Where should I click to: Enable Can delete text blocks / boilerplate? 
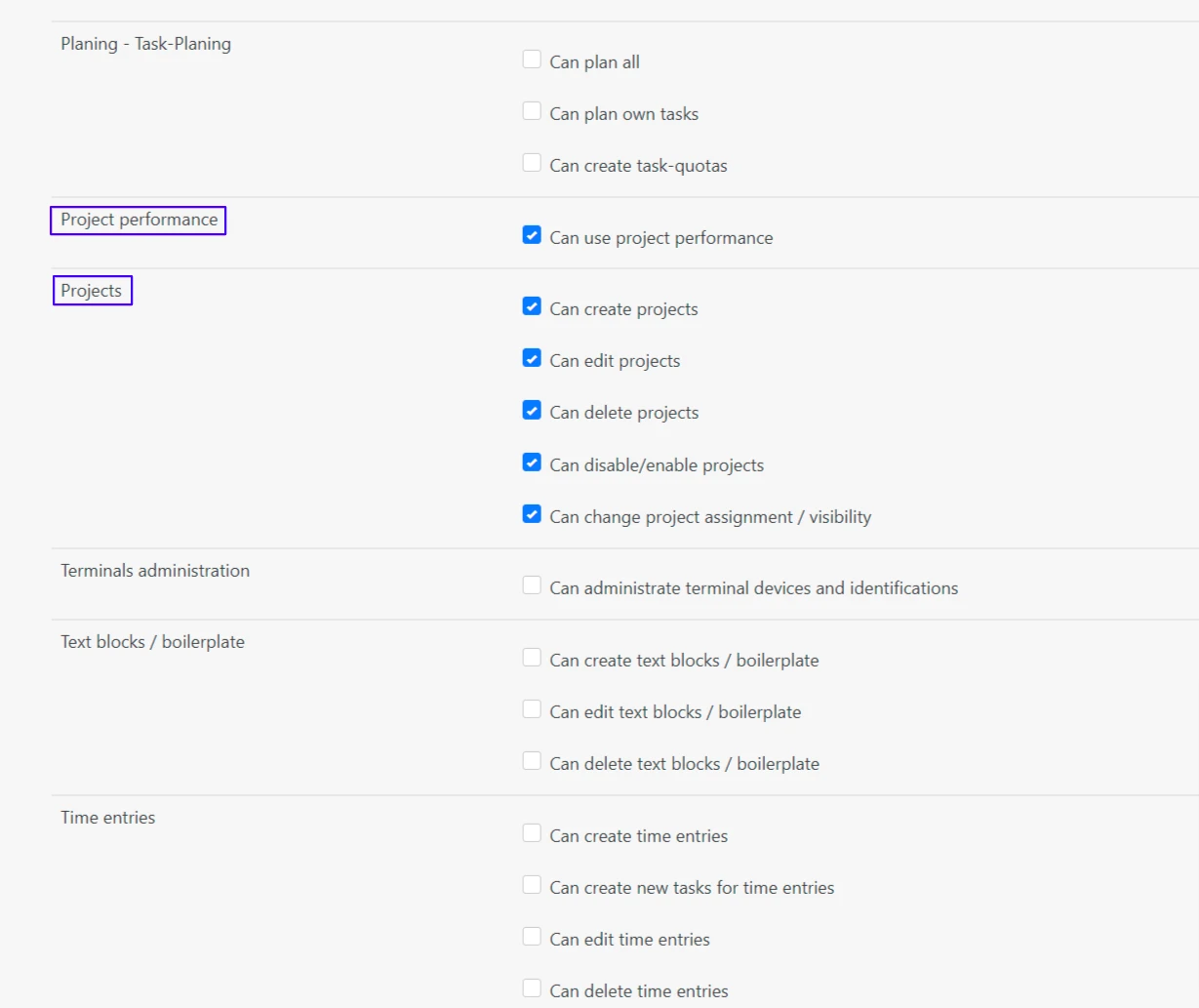point(532,761)
